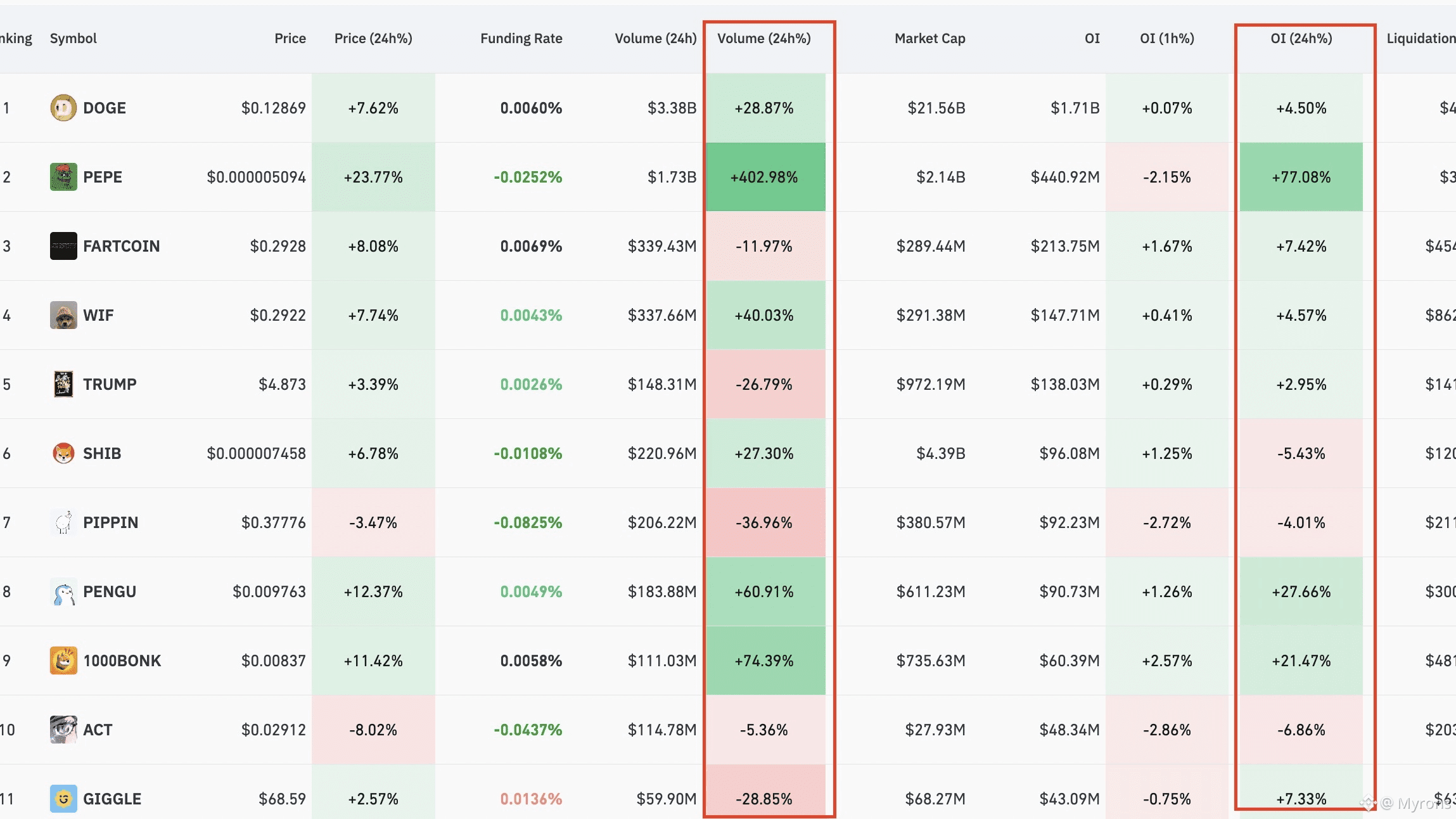This screenshot has width=1456, height=819.
Task: Click the 1000BONK coin icon
Action: pos(63,661)
